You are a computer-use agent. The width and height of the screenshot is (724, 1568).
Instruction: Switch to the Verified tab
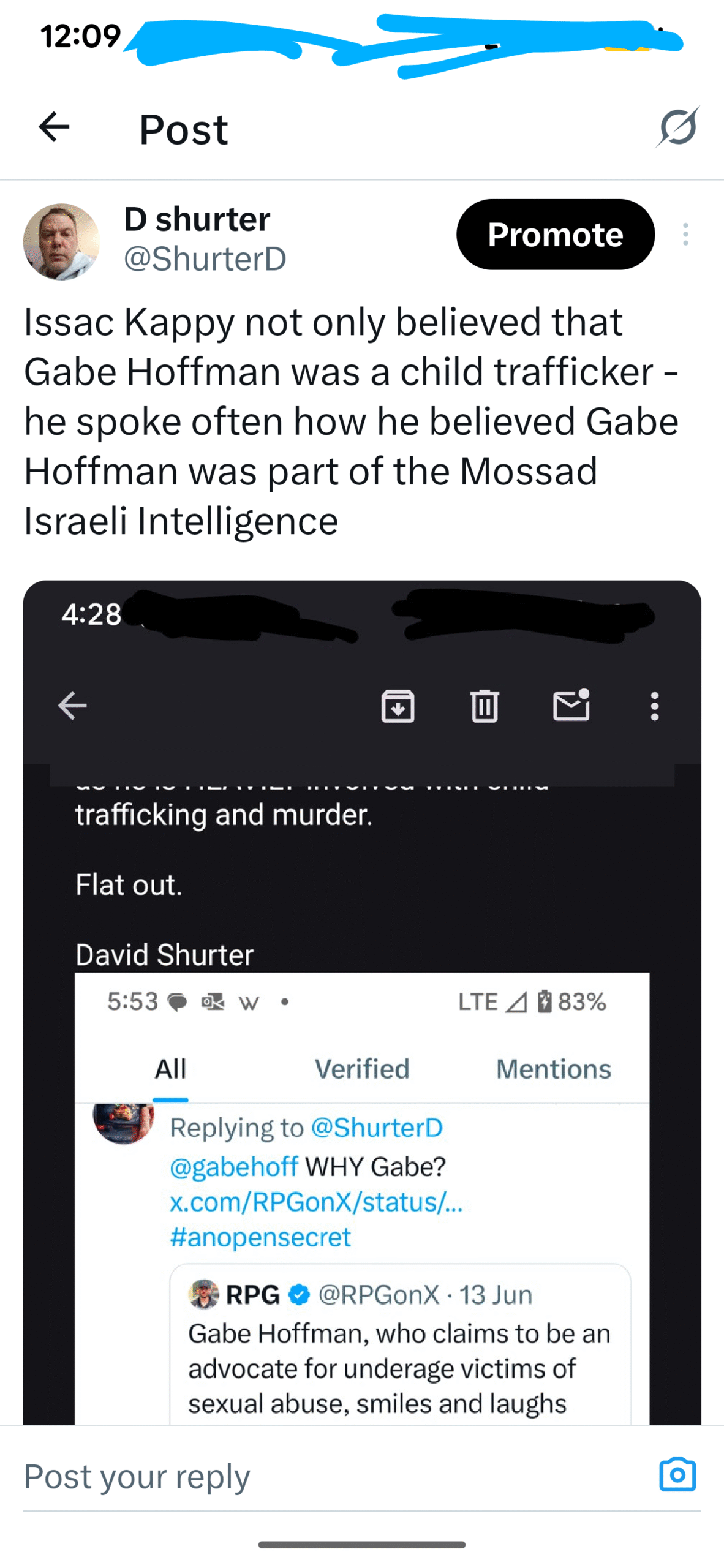(362, 1069)
